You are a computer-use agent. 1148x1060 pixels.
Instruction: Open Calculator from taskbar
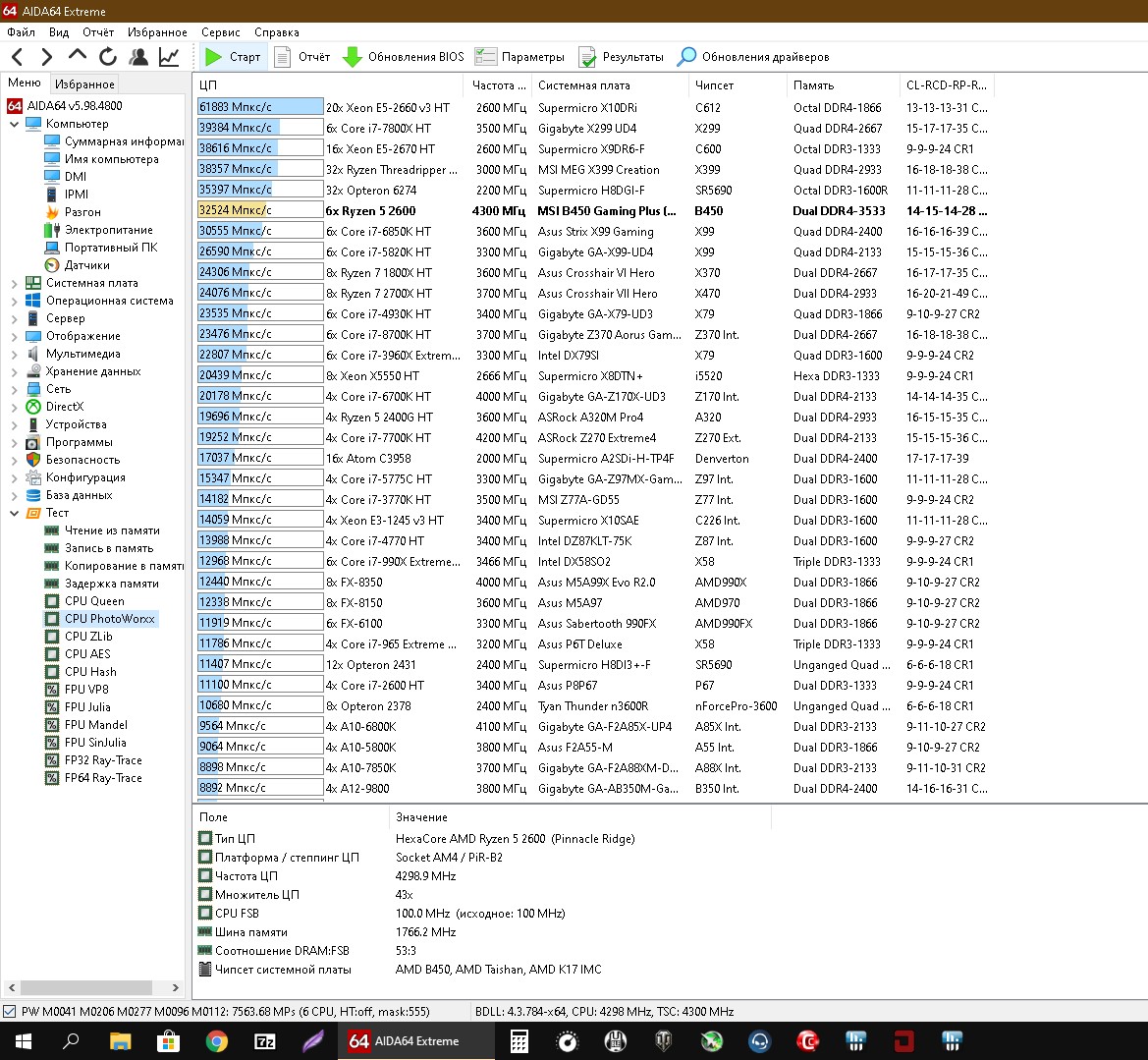pyautogui.click(x=519, y=1041)
